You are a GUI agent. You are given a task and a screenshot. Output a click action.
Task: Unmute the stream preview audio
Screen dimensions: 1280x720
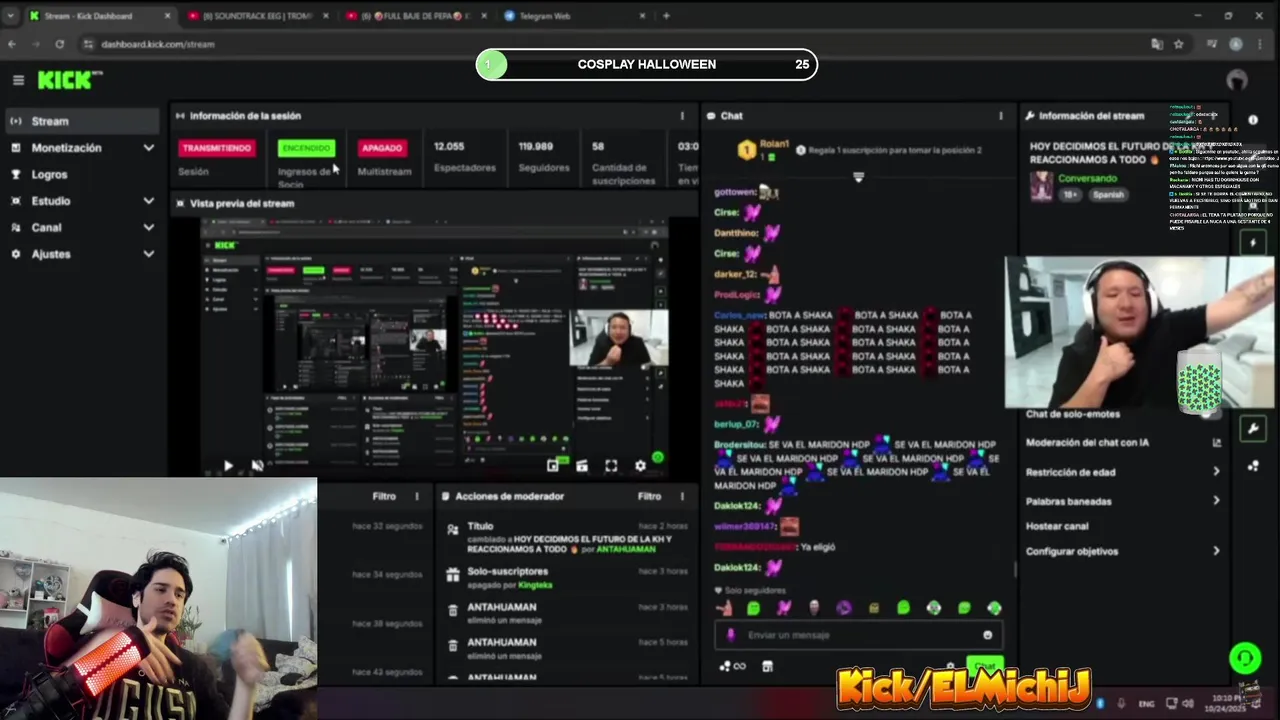[x=257, y=465]
